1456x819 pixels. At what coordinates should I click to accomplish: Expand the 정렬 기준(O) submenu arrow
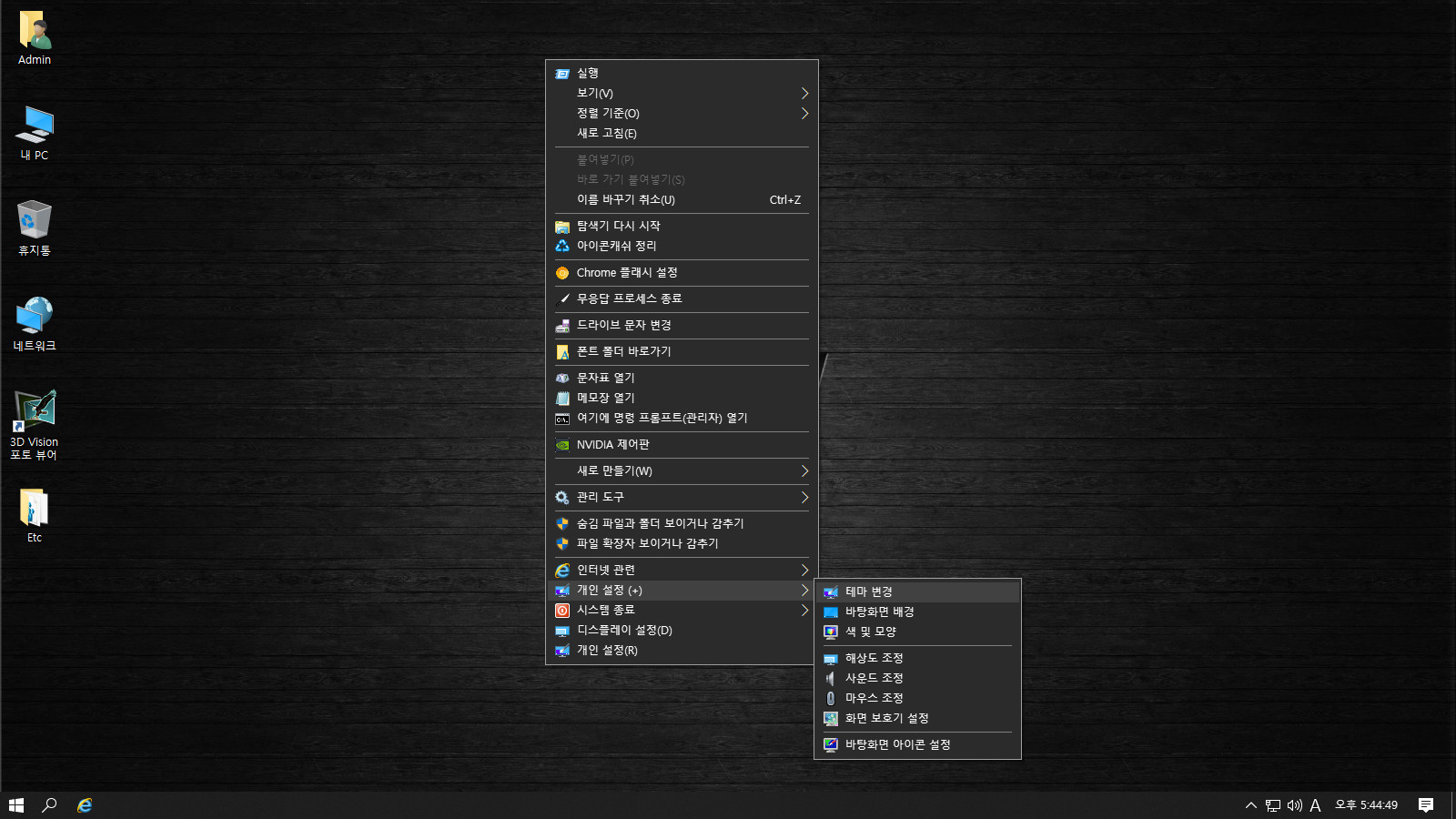point(804,113)
